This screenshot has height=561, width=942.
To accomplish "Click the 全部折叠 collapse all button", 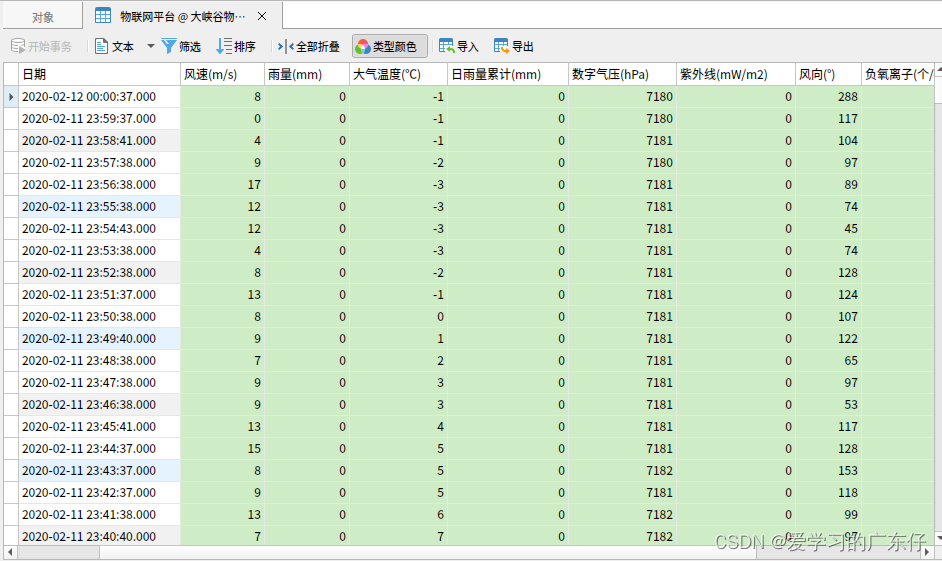I will tap(309, 46).
